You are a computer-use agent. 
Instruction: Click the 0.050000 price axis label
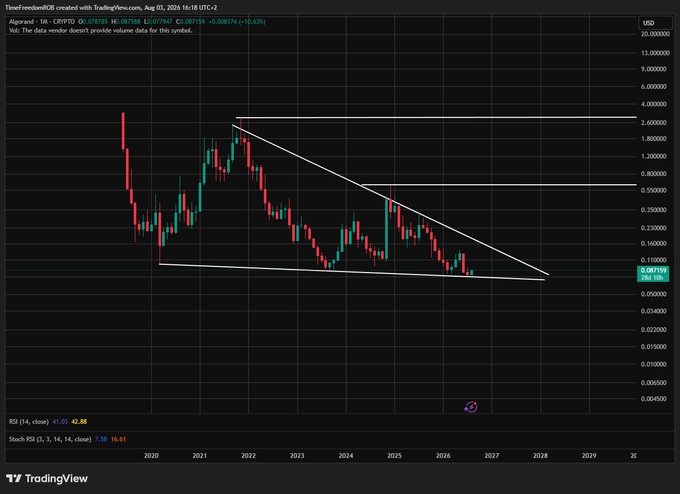coord(655,294)
